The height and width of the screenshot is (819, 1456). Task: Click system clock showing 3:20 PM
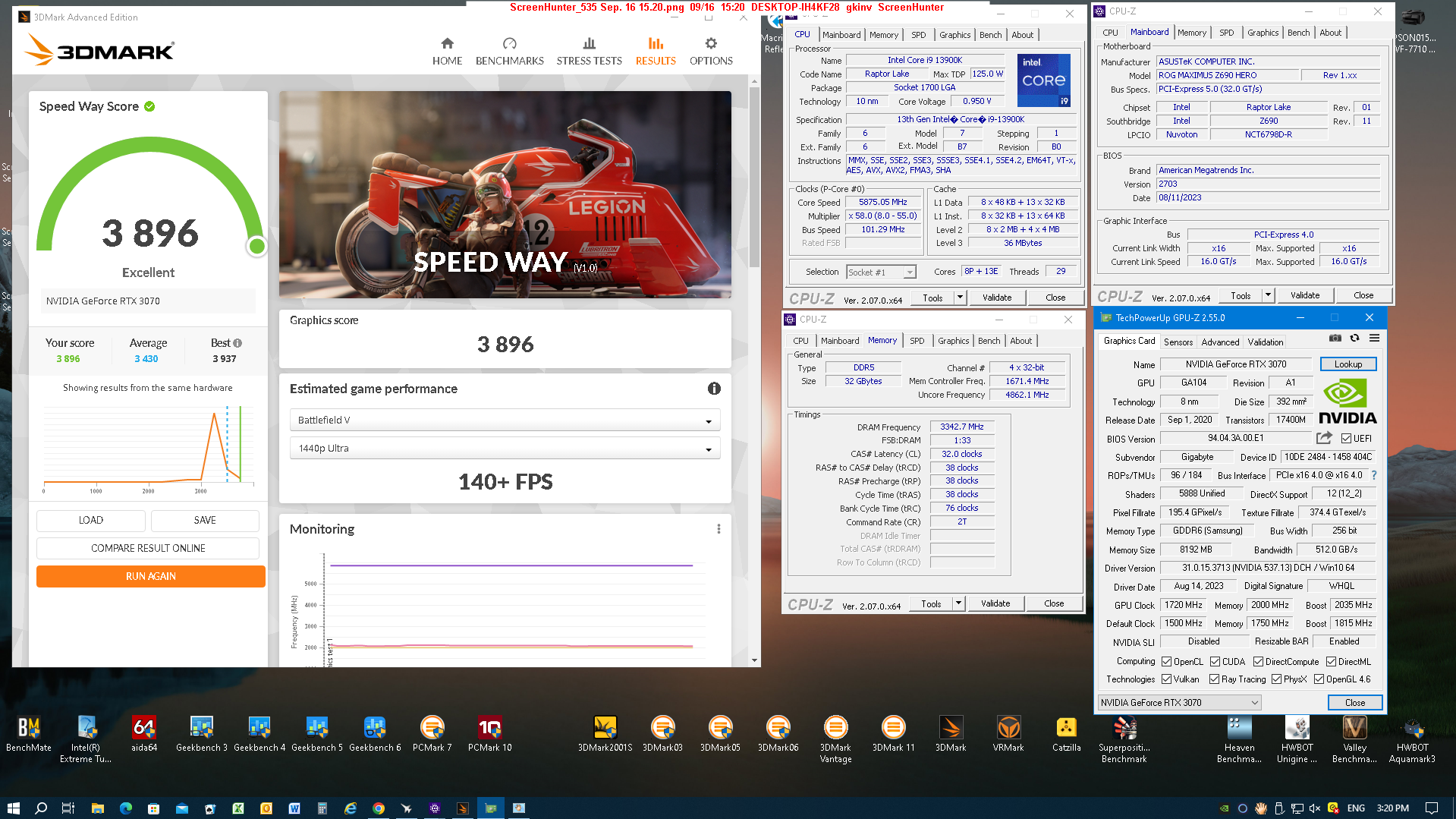click(x=1392, y=808)
